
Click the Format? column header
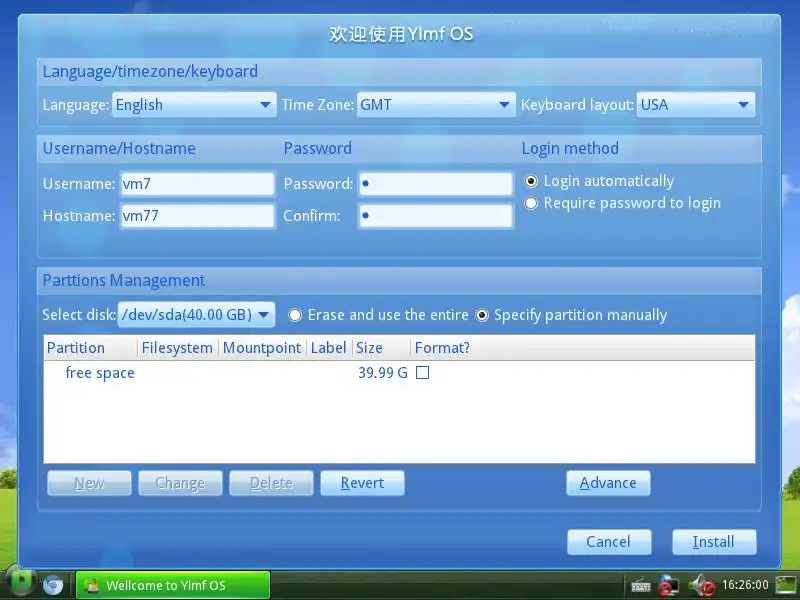point(442,348)
